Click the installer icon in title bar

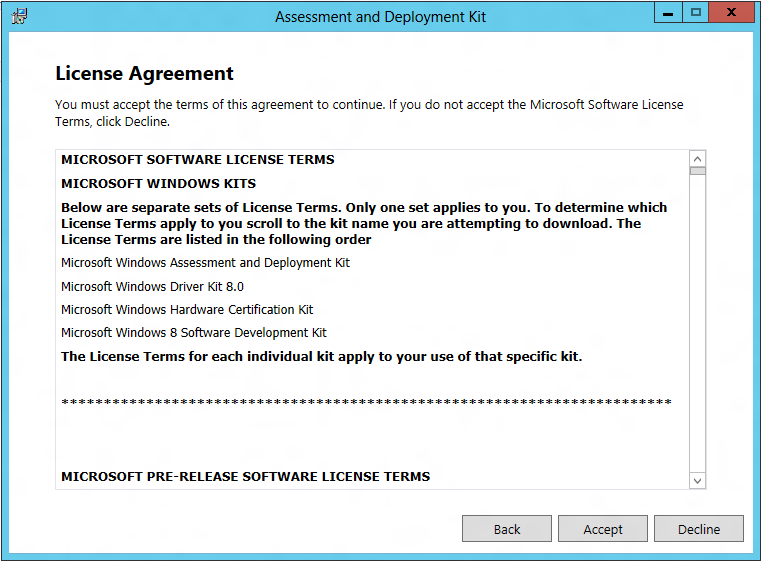(19, 16)
